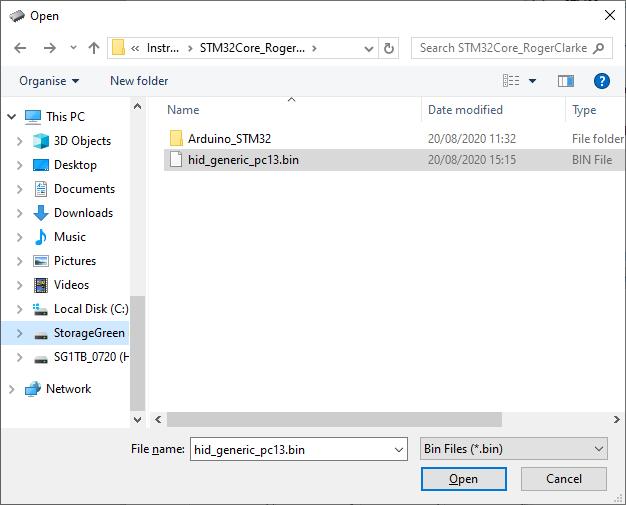Click the search magnifier icon
626x505 pixels.
(x=599, y=48)
